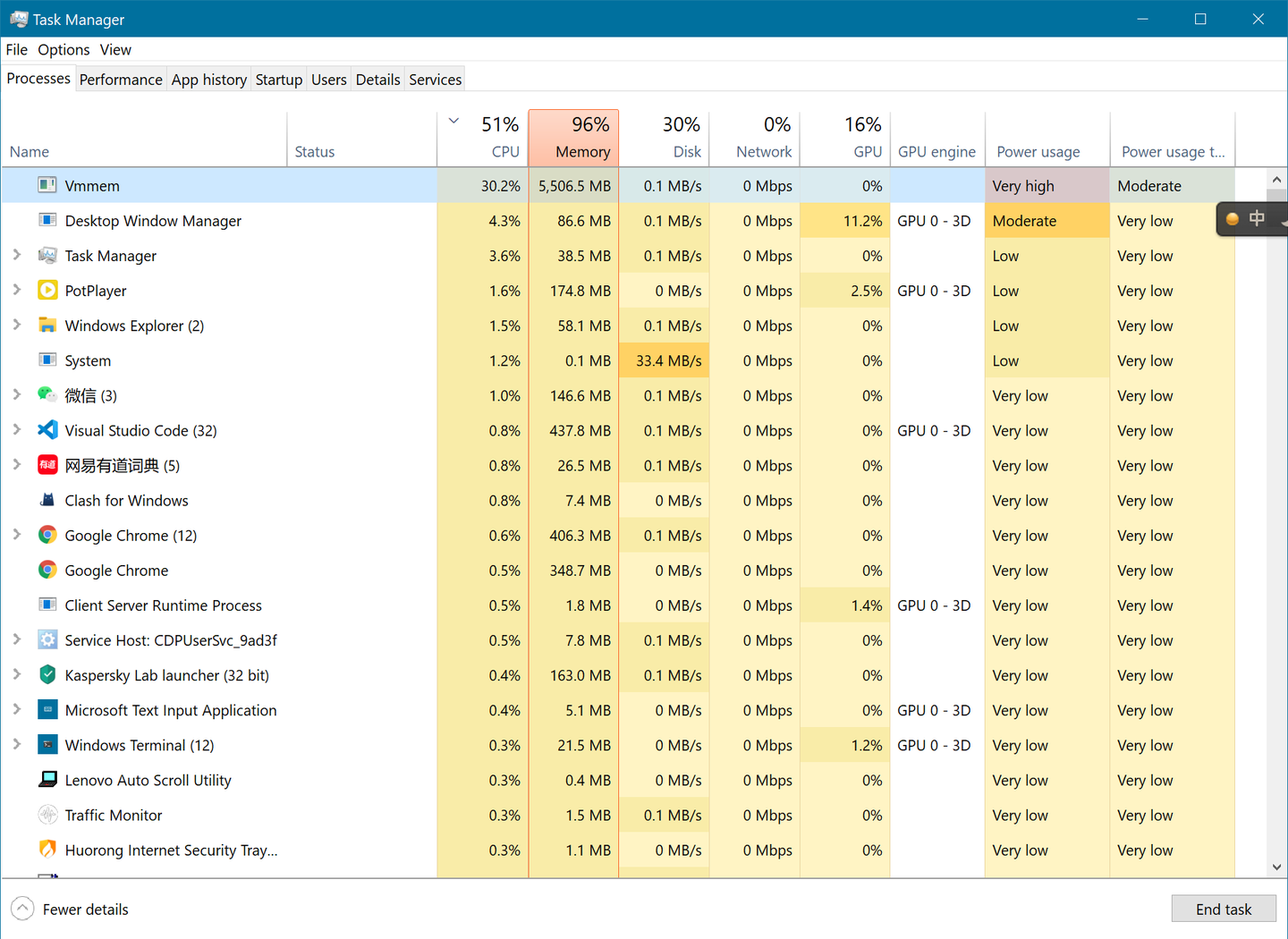
Task: Expand Kaspersky Lab launcher group
Action: click(x=16, y=674)
